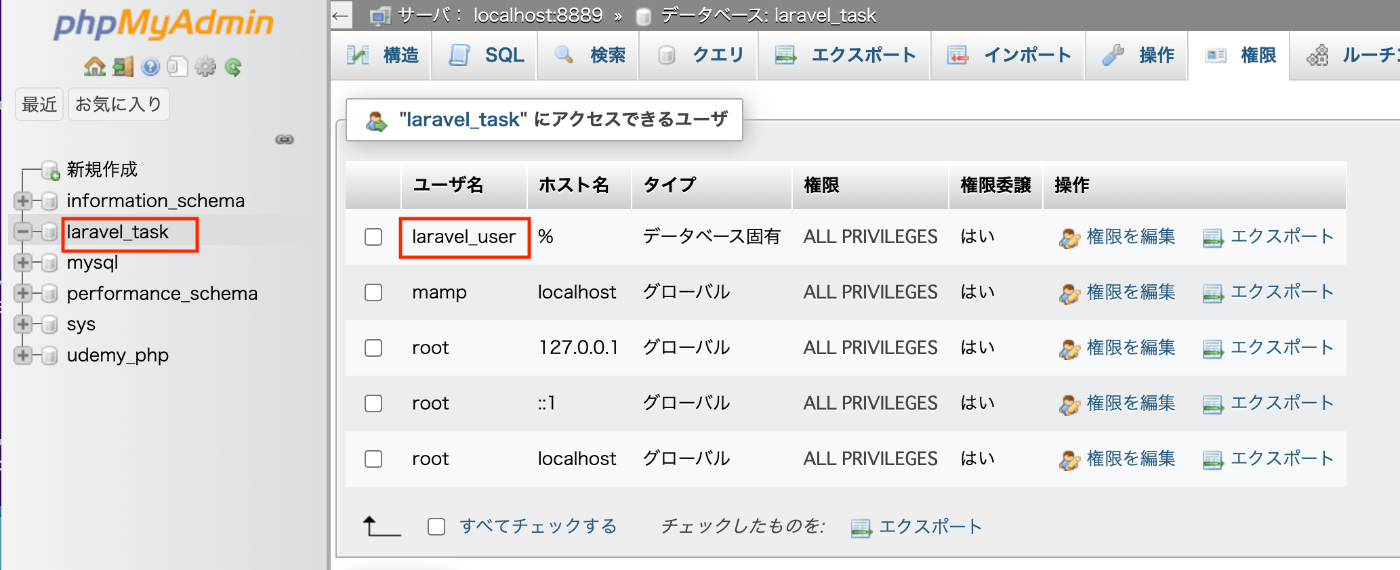Screen dimensions: 1400x570
Task: Show the 最近 tables list
Action: (x=39, y=104)
